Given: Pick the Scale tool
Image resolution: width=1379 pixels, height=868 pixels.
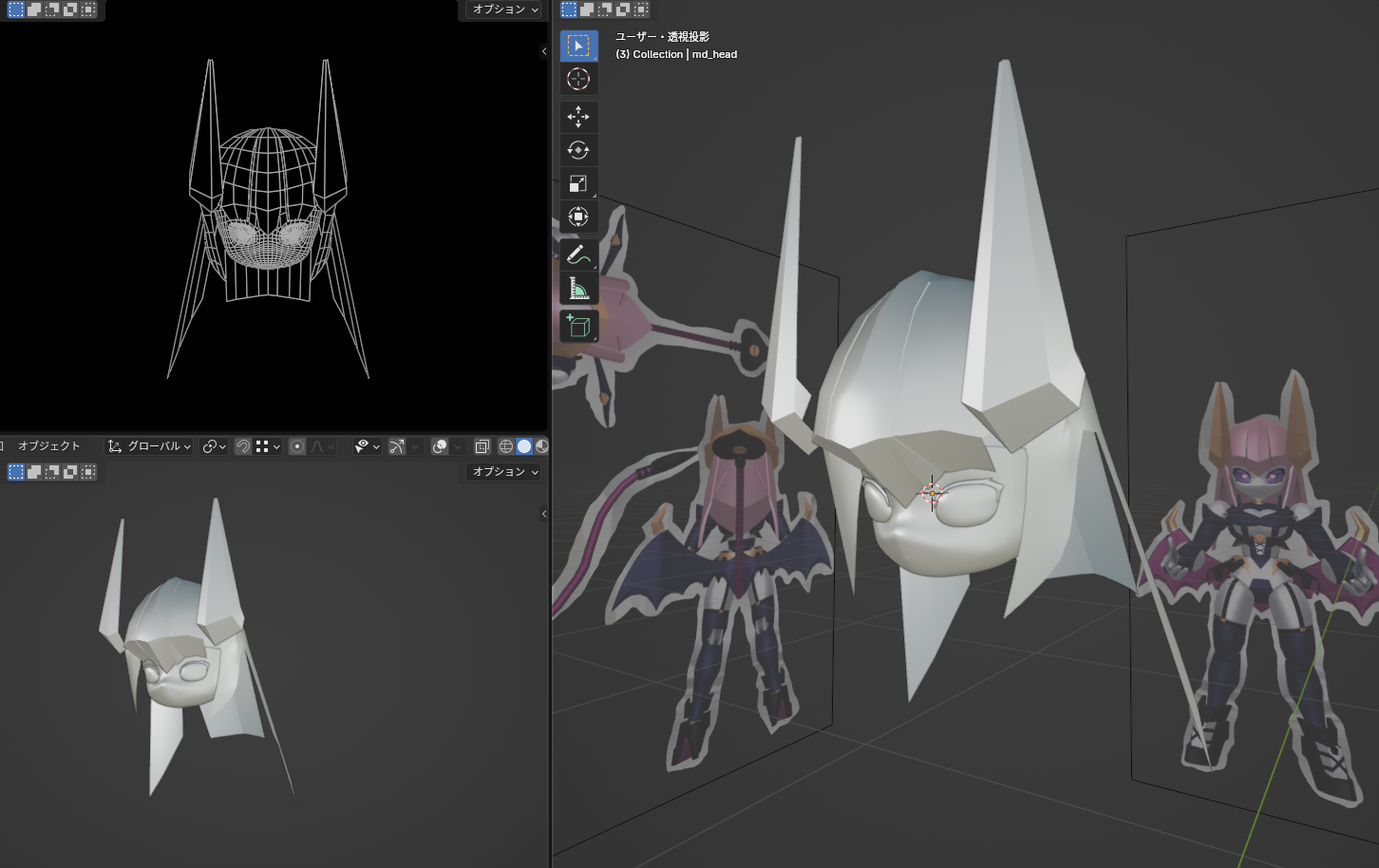Looking at the screenshot, I should tap(578, 183).
